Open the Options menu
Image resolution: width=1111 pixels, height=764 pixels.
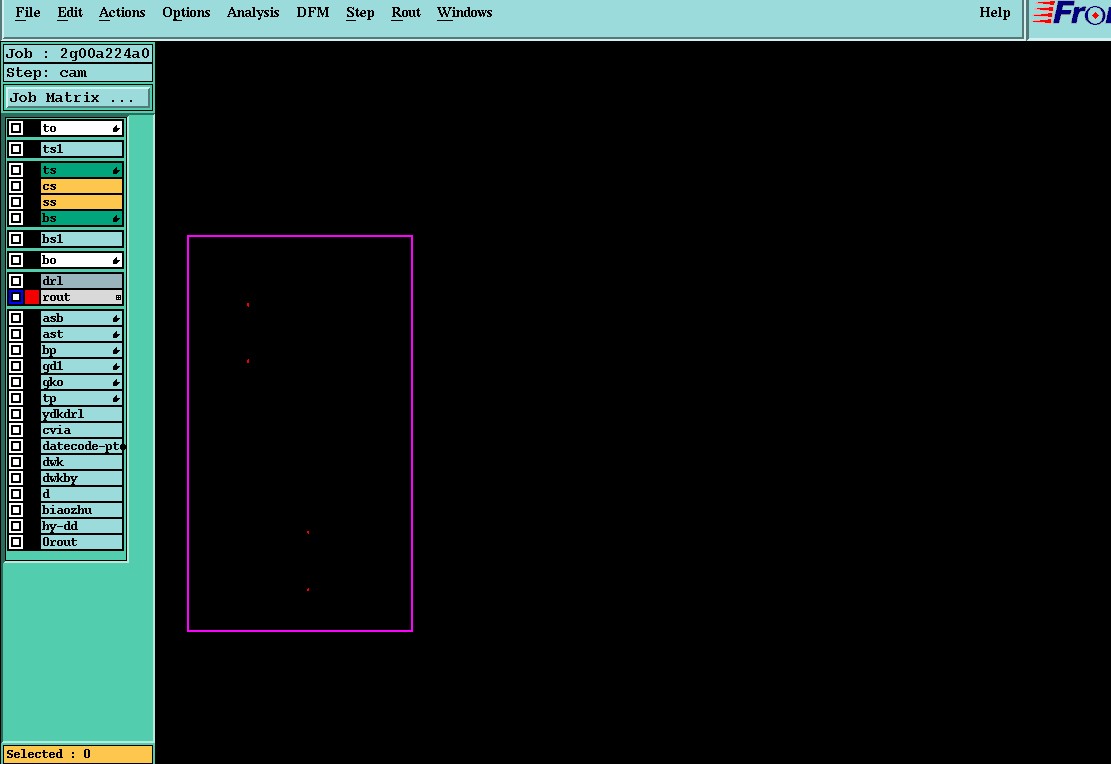(x=186, y=13)
